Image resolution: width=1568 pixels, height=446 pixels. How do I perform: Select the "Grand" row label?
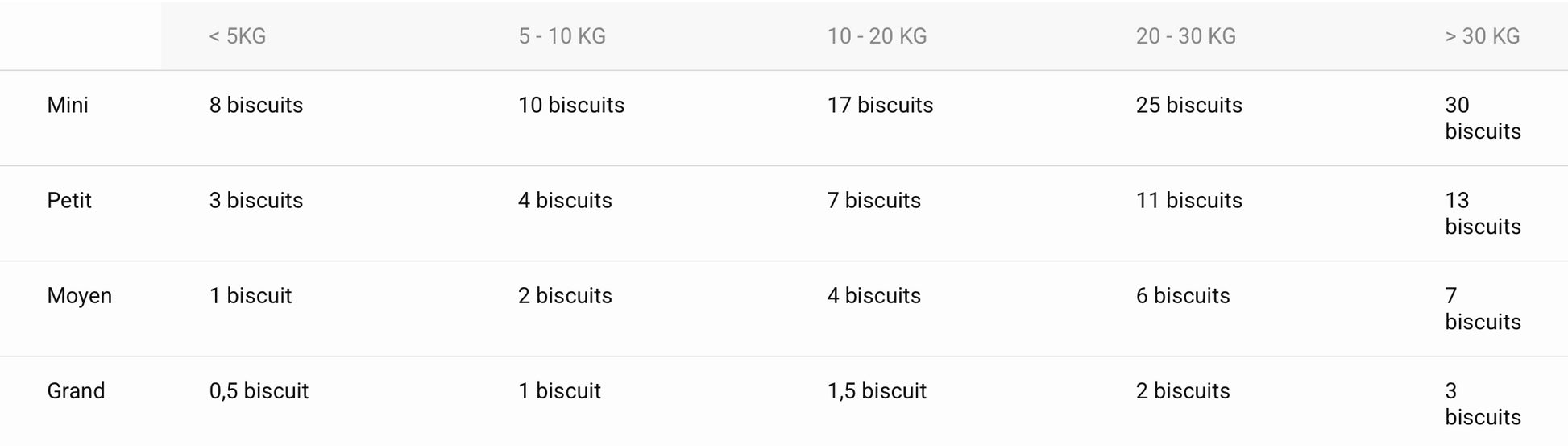coord(76,390)
